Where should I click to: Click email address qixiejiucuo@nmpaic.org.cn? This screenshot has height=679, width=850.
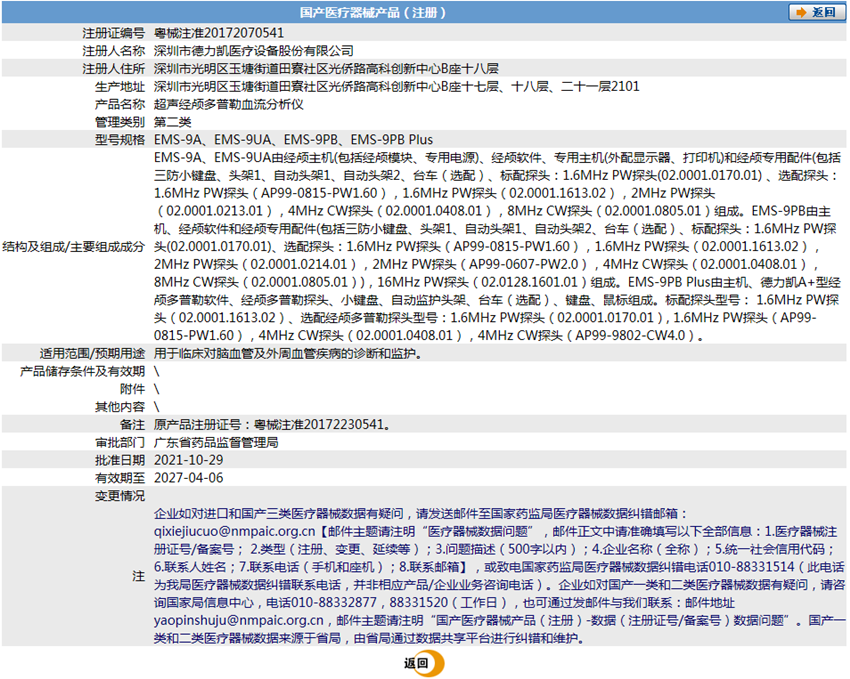pyautogui.click(x=234, y=532)
